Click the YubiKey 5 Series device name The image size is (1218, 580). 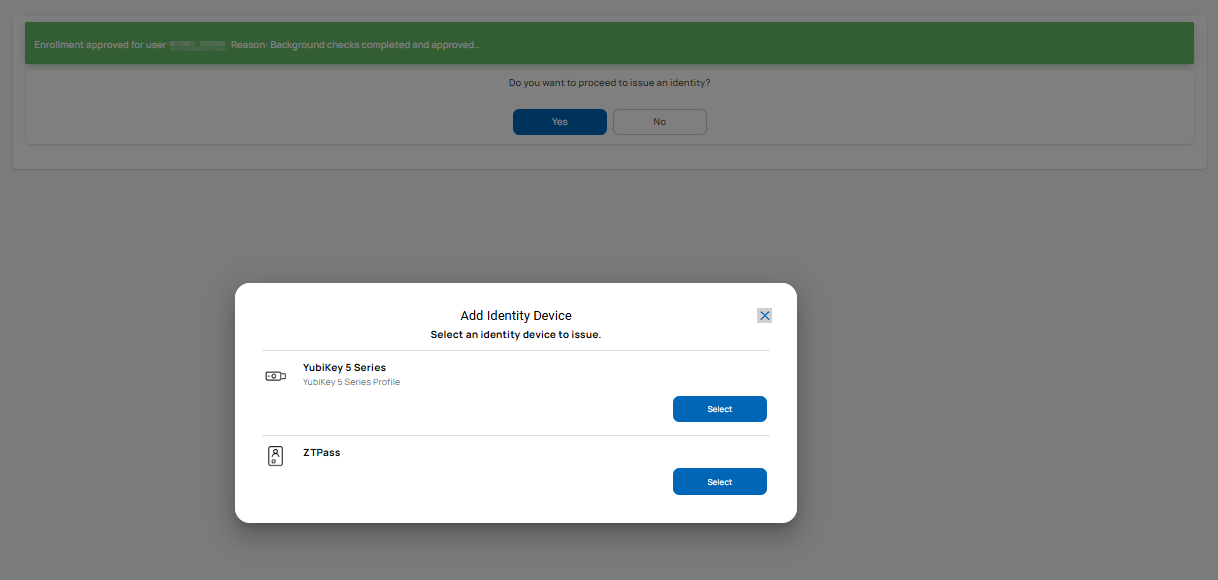[344, 367]
